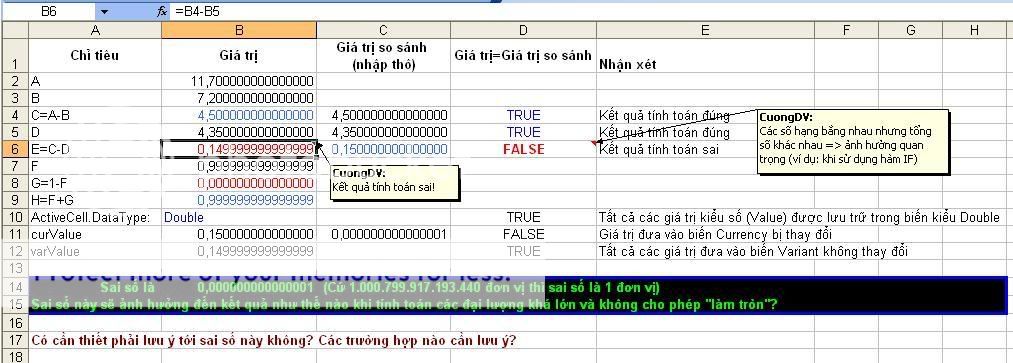Click the 'E=C-D' label cell
The width and height of the screenshot is (1013, 363).
click(x=94, y=149)
